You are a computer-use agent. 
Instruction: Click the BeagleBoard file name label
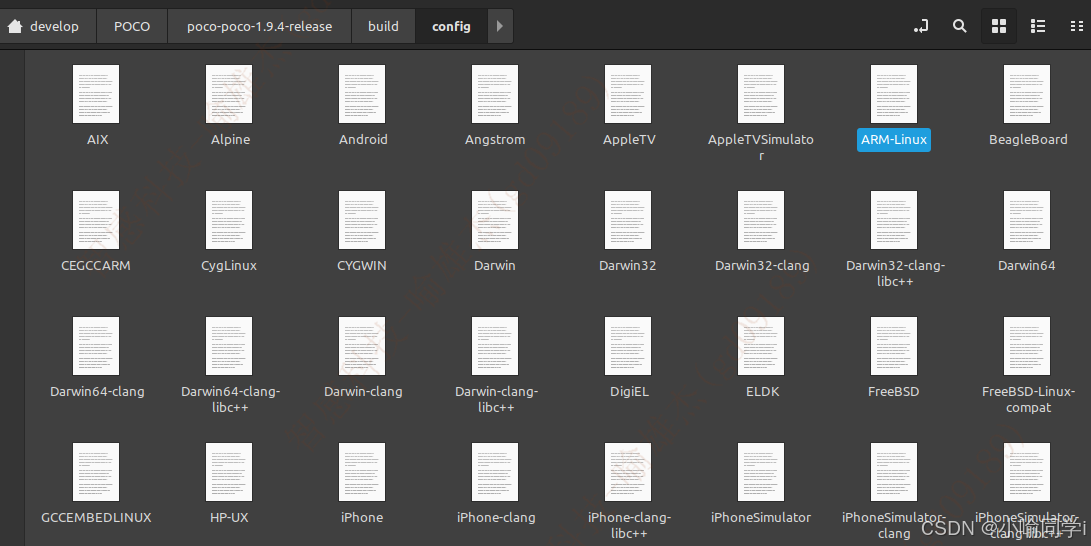(x=1028, y=139)
